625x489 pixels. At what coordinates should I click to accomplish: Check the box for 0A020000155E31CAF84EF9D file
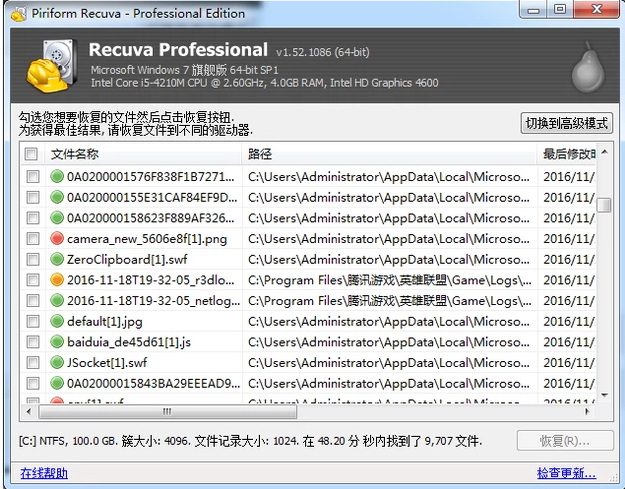pos(33,197)
